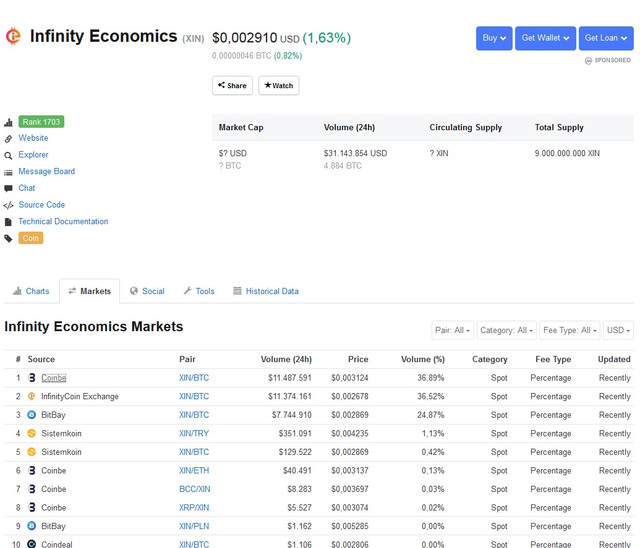
Task: Open the Buy dropdown
Action: (494, 38)
